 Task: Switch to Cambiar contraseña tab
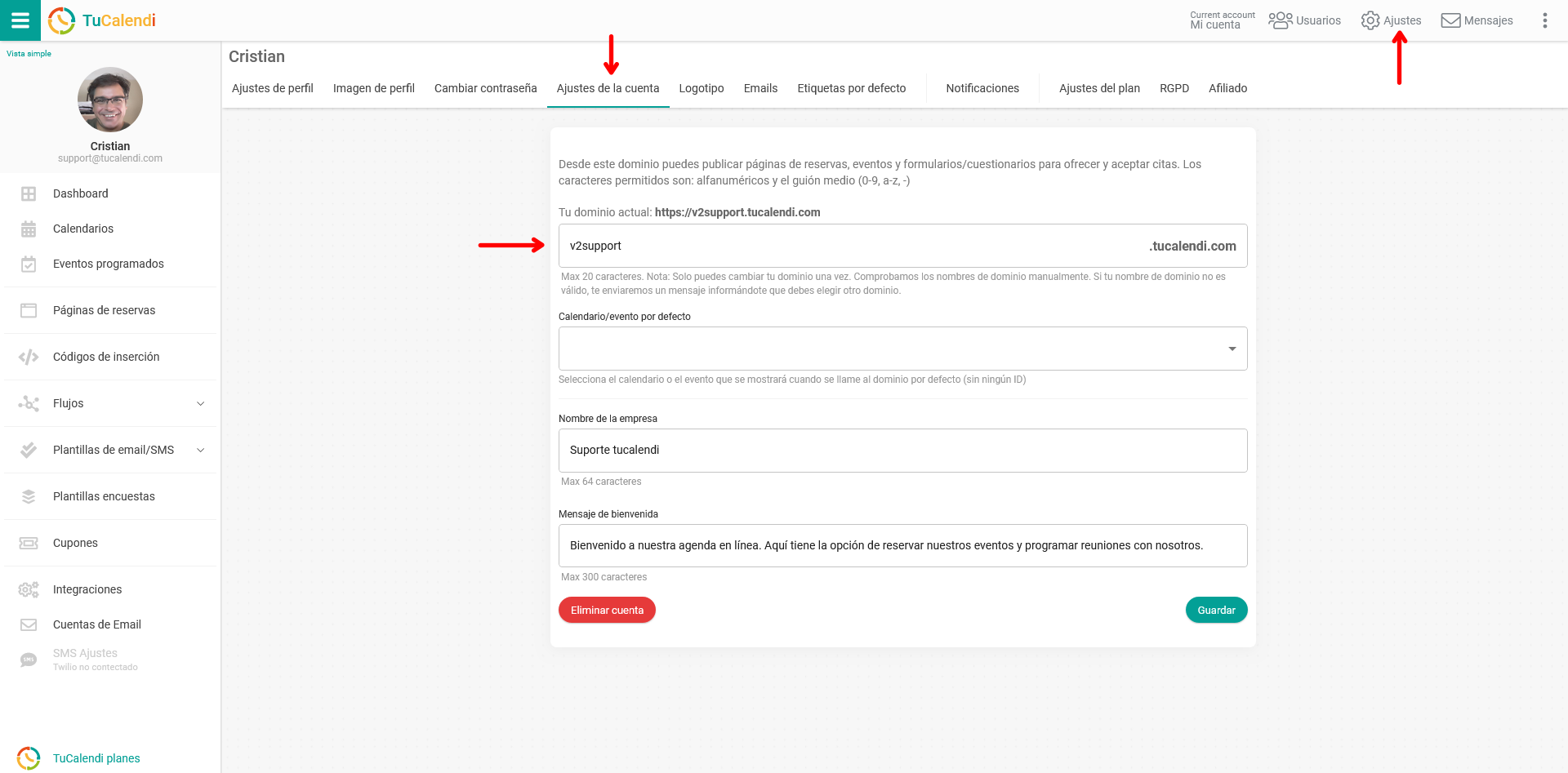point(486,88)
